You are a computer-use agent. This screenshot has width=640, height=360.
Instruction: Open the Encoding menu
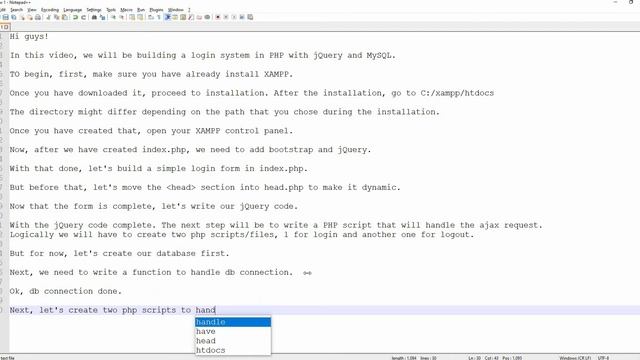coord(50,10)
